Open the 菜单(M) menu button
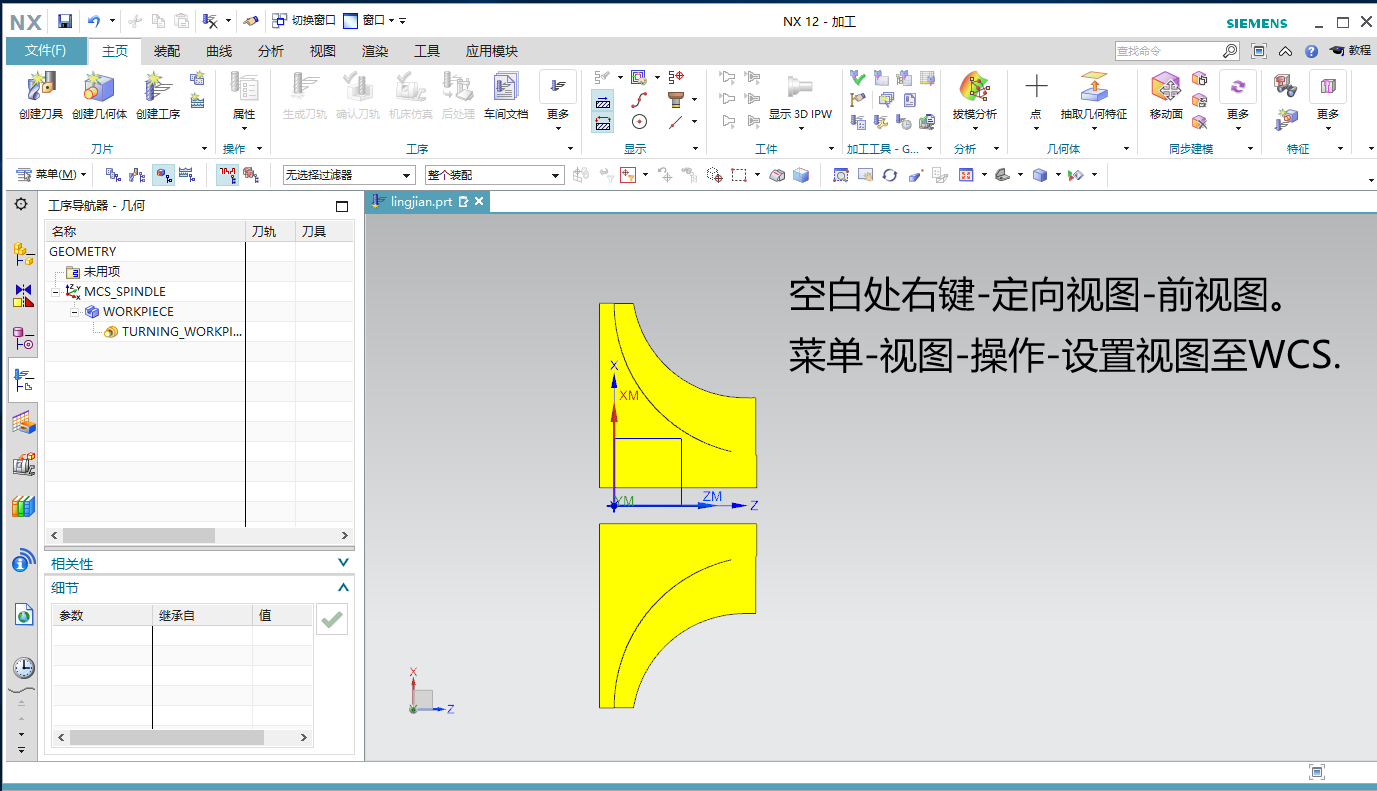This screenshot has width=1377, height=791. [x=52, y=175]
